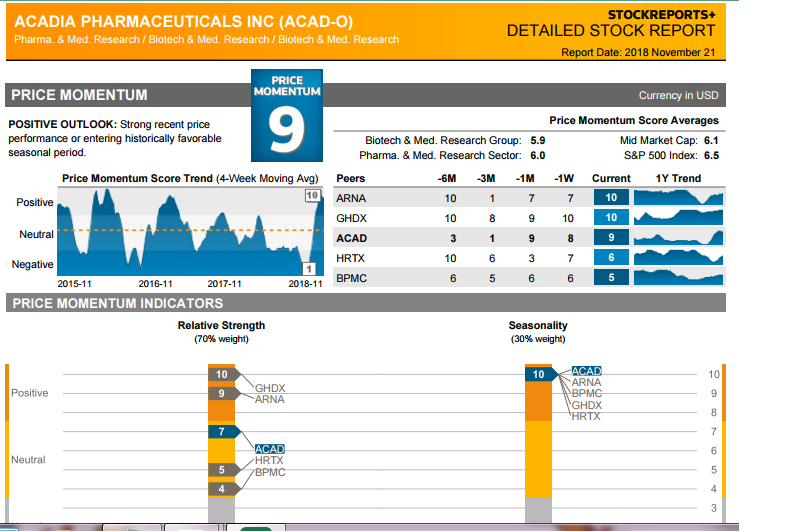The width and height of the screenshot is (788, 532).
Task: Click the 1Y Trend sparkline for GHDX
Action: pyautogui.click(x=678, y=217)
